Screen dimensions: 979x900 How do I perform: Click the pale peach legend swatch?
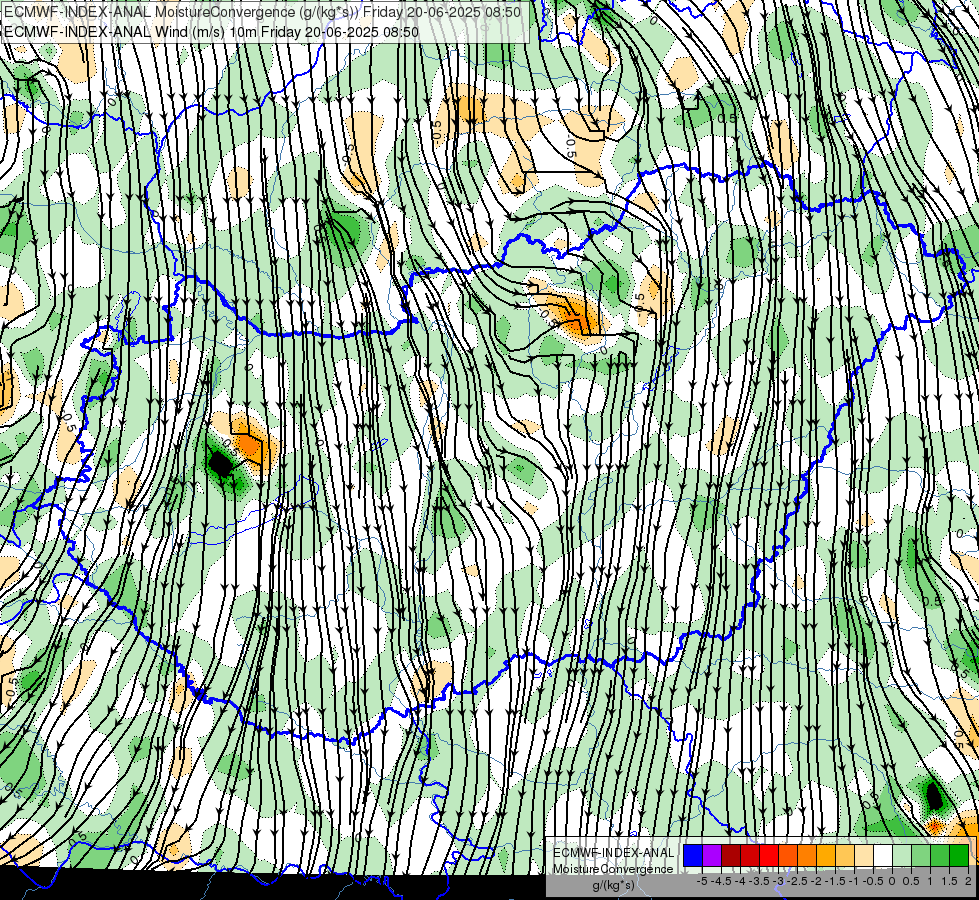[x=864, y=855]
